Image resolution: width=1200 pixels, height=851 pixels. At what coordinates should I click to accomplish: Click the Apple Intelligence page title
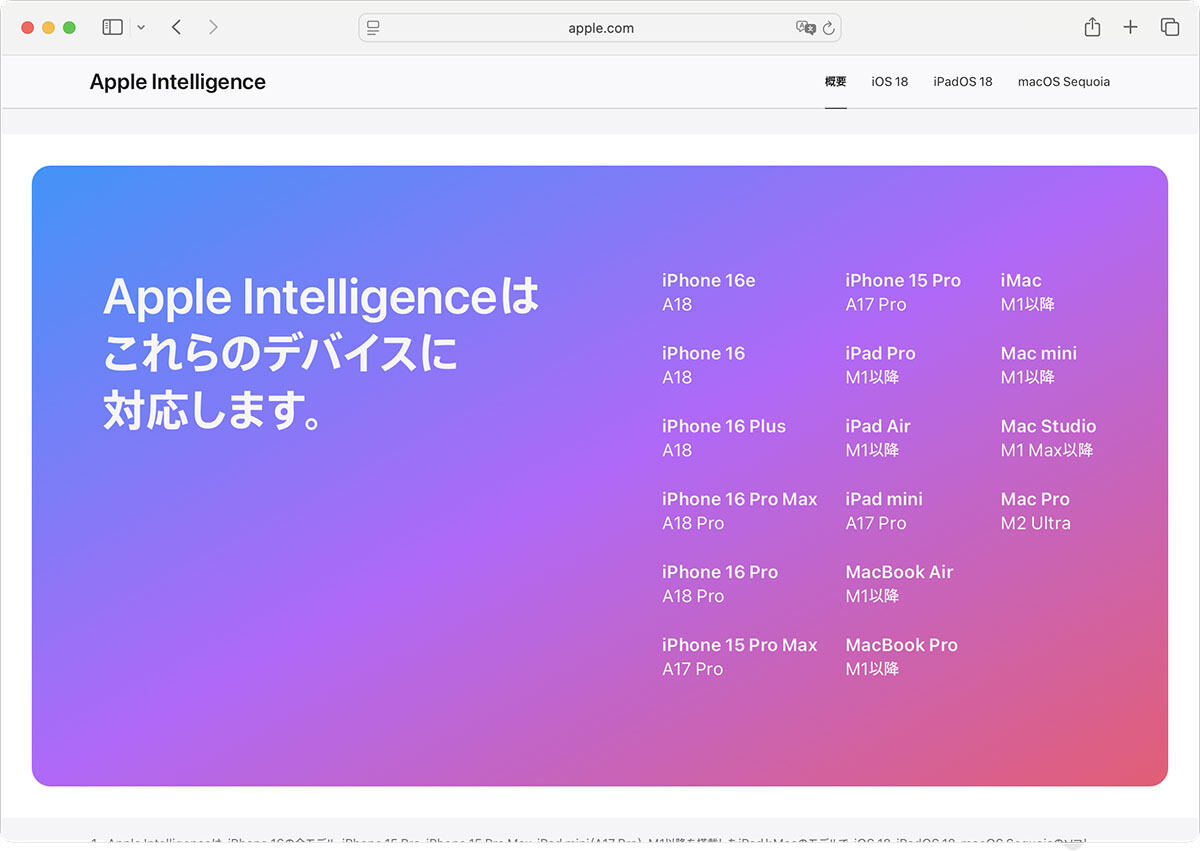pyautogui.click(x=178, y=82)
